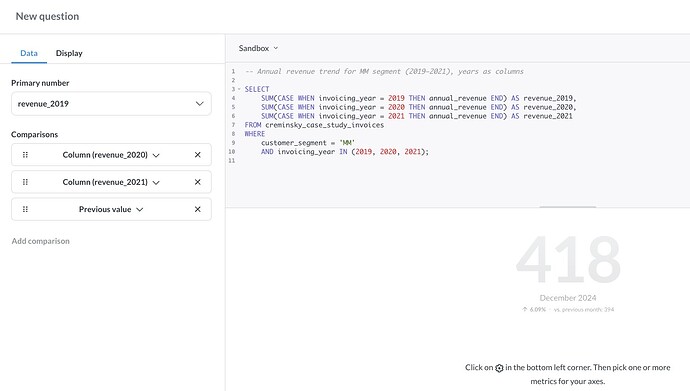The width and height of the screenshot is (690, 391).
Task: Switch to the Display tab
Action: tap(69, 53)
